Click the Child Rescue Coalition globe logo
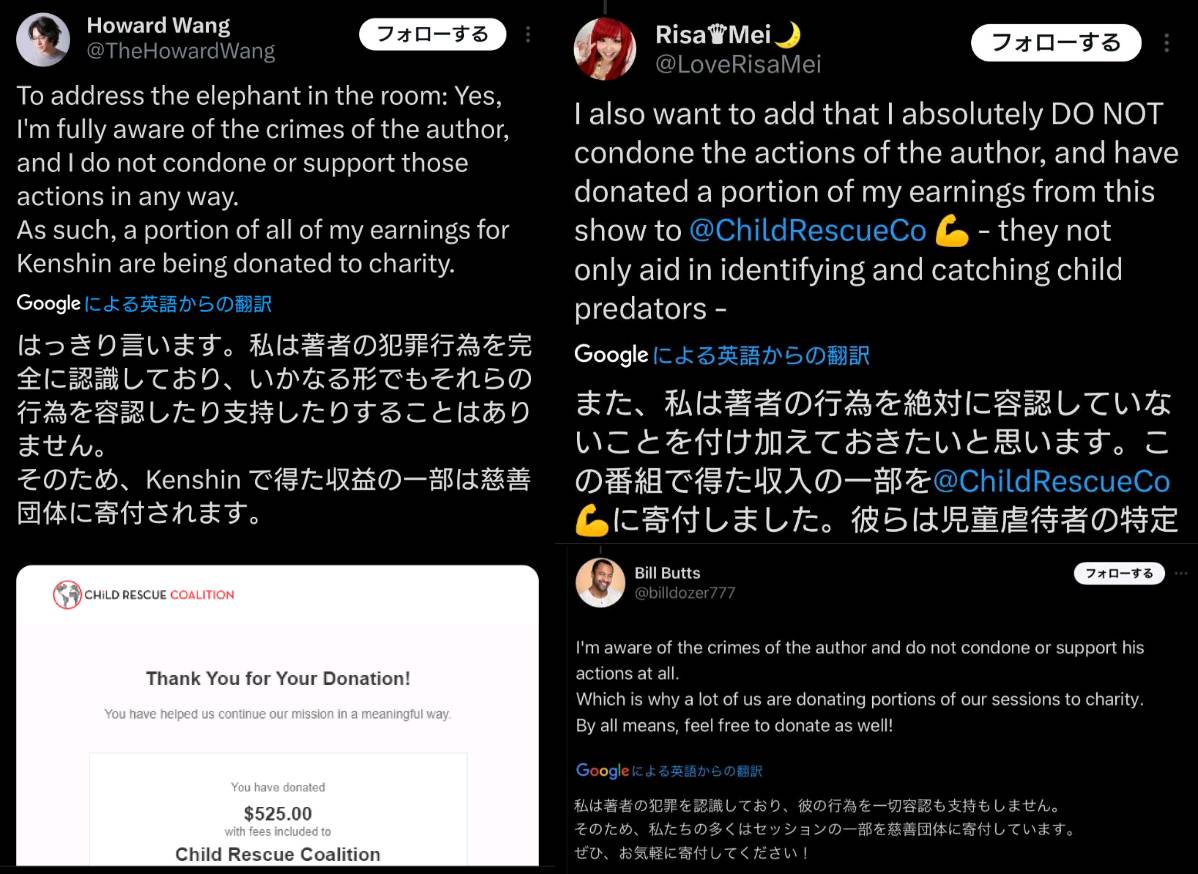 point(67,594)
